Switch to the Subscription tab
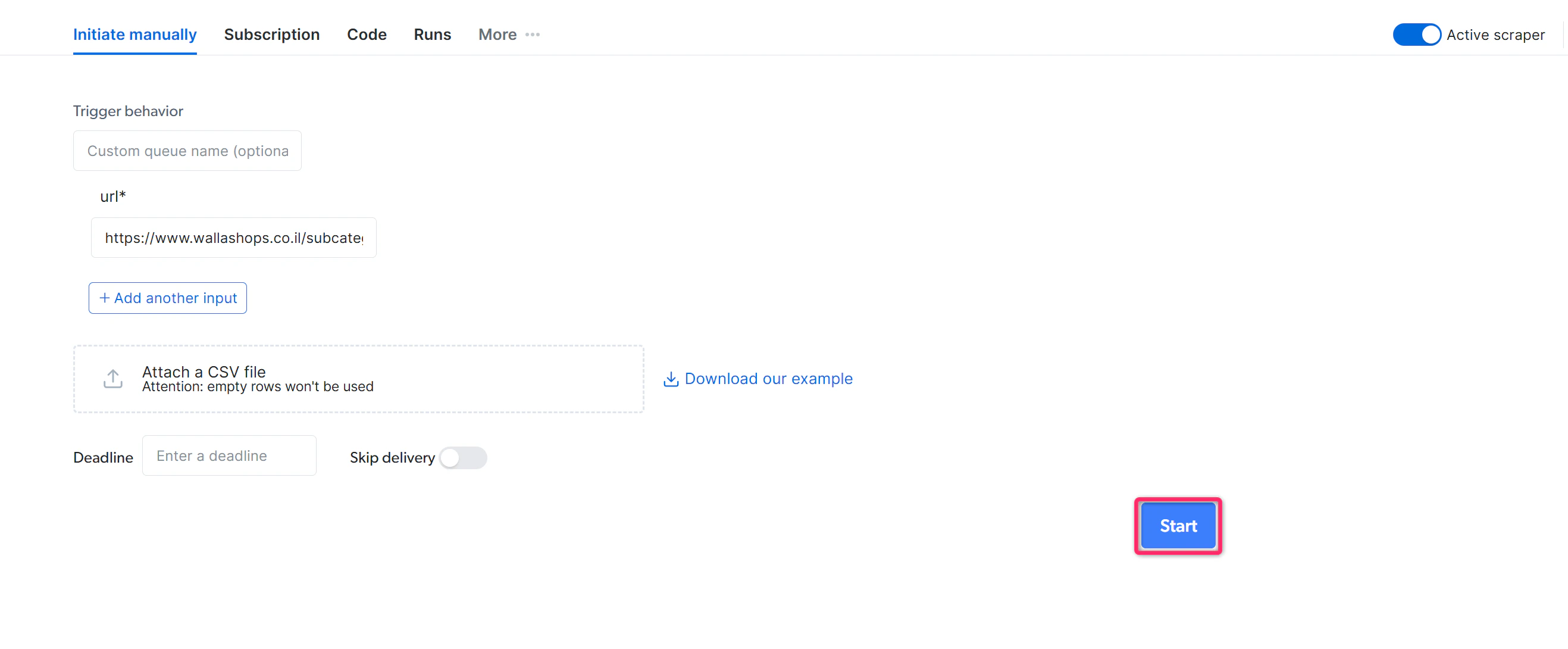Viewport: 1568px width, 649px height. point(271,35)
